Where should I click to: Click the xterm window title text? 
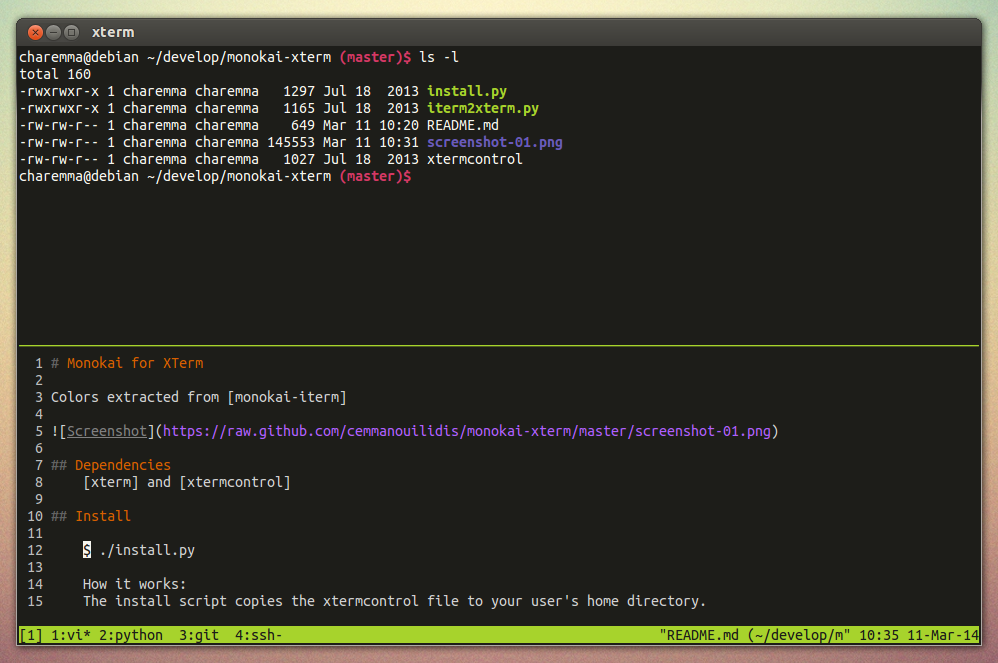113,32
